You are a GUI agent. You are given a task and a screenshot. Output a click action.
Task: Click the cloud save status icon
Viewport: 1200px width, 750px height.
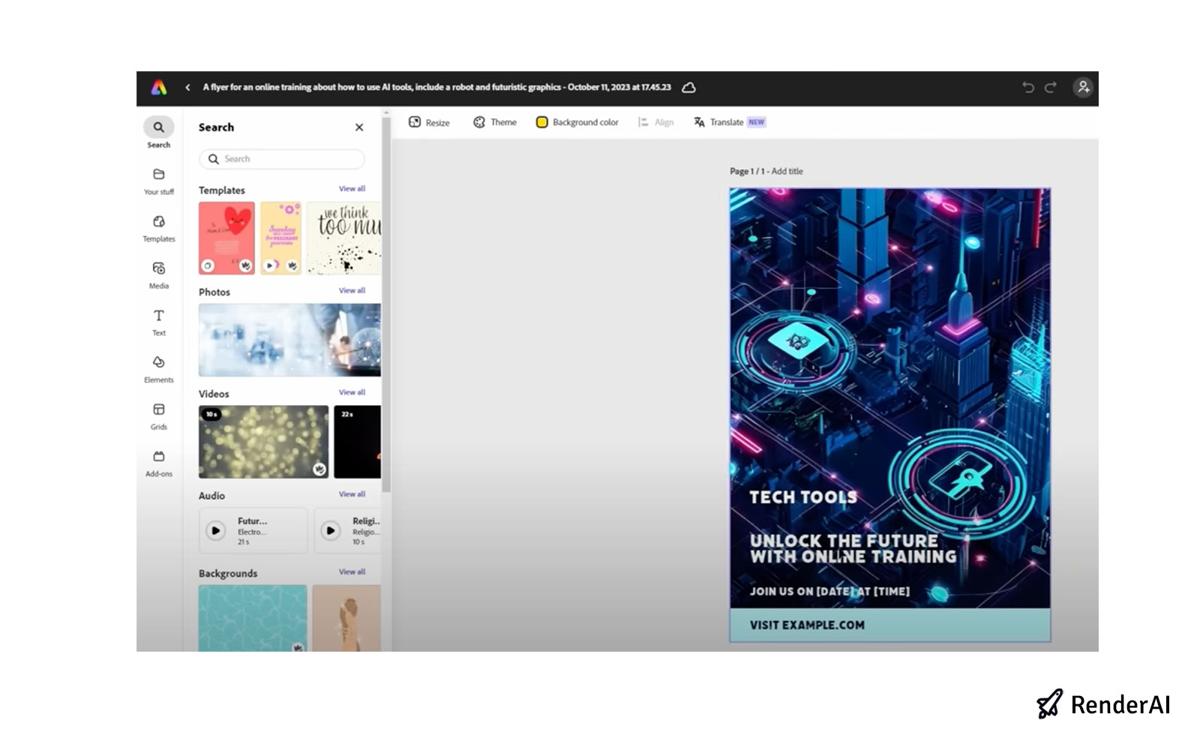[689, 87]
